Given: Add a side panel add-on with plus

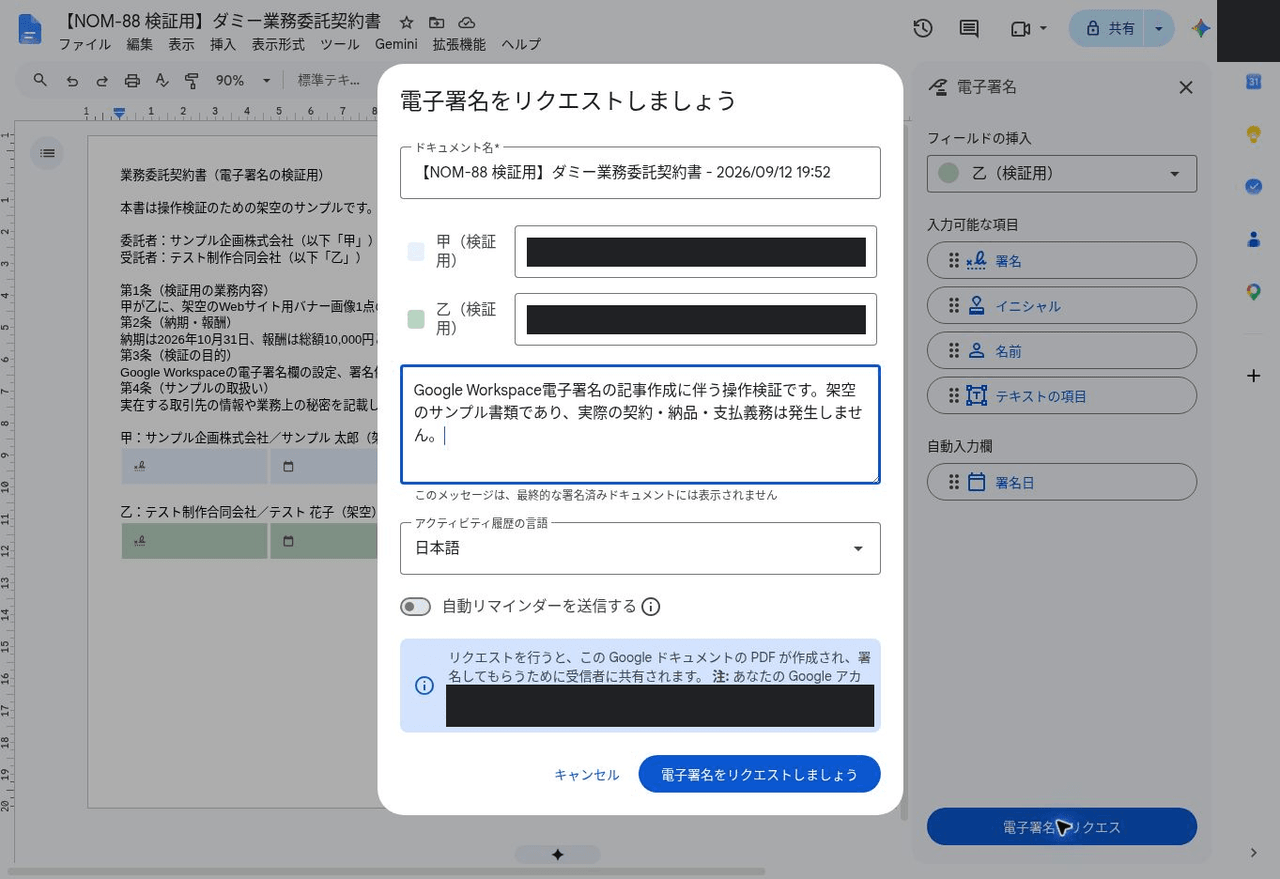Looking at the screenshot, I should coord(1253,376).
